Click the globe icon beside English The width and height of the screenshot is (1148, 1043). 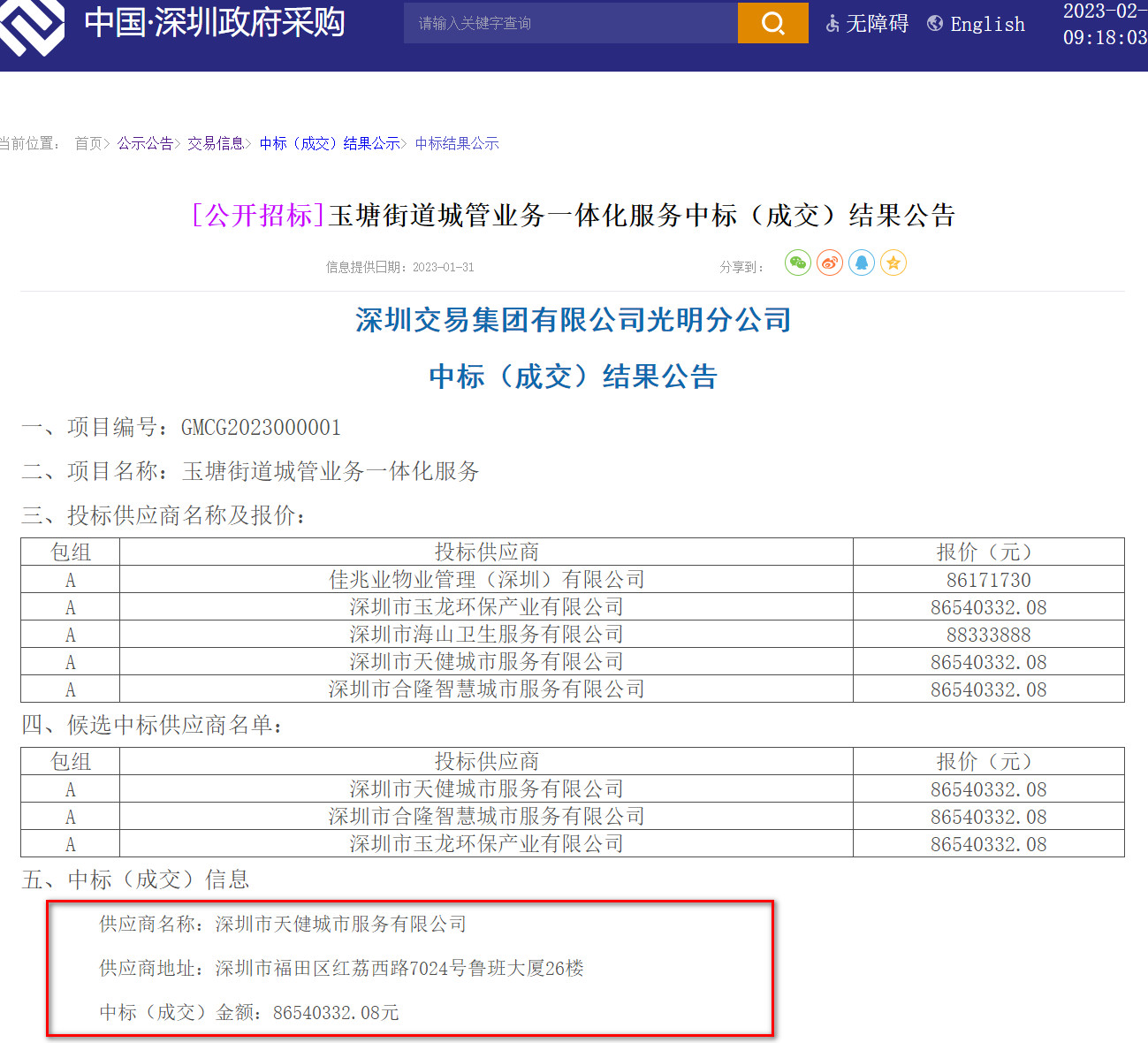[935, 24]
